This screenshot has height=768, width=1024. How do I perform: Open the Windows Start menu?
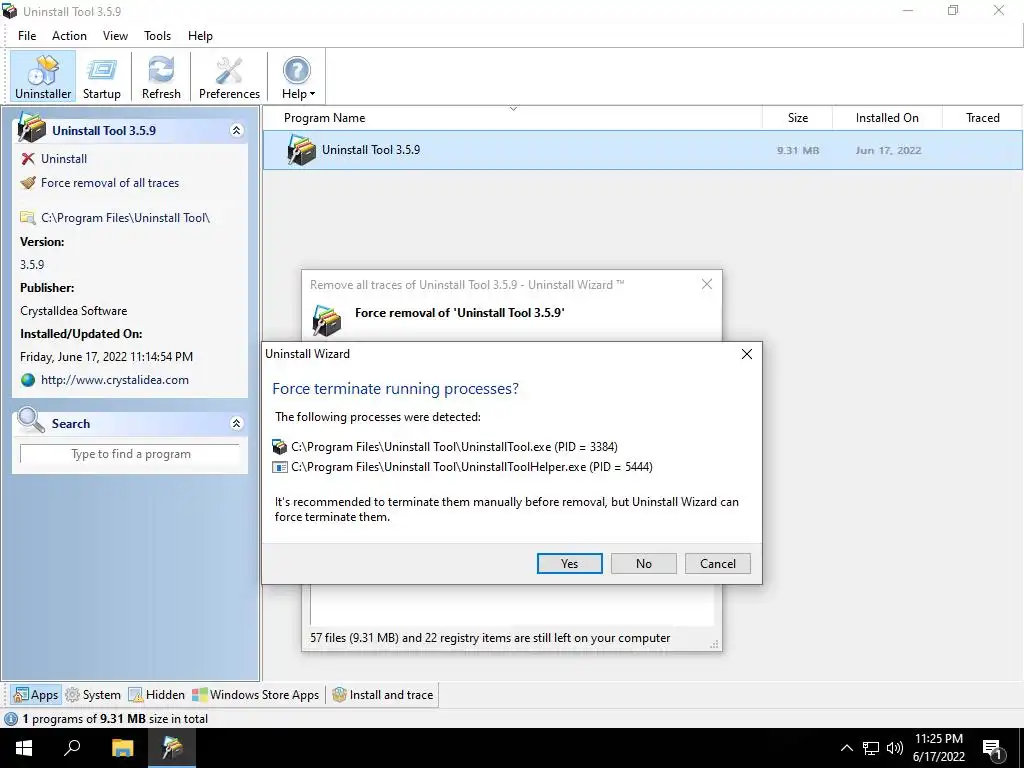point(24,748)
